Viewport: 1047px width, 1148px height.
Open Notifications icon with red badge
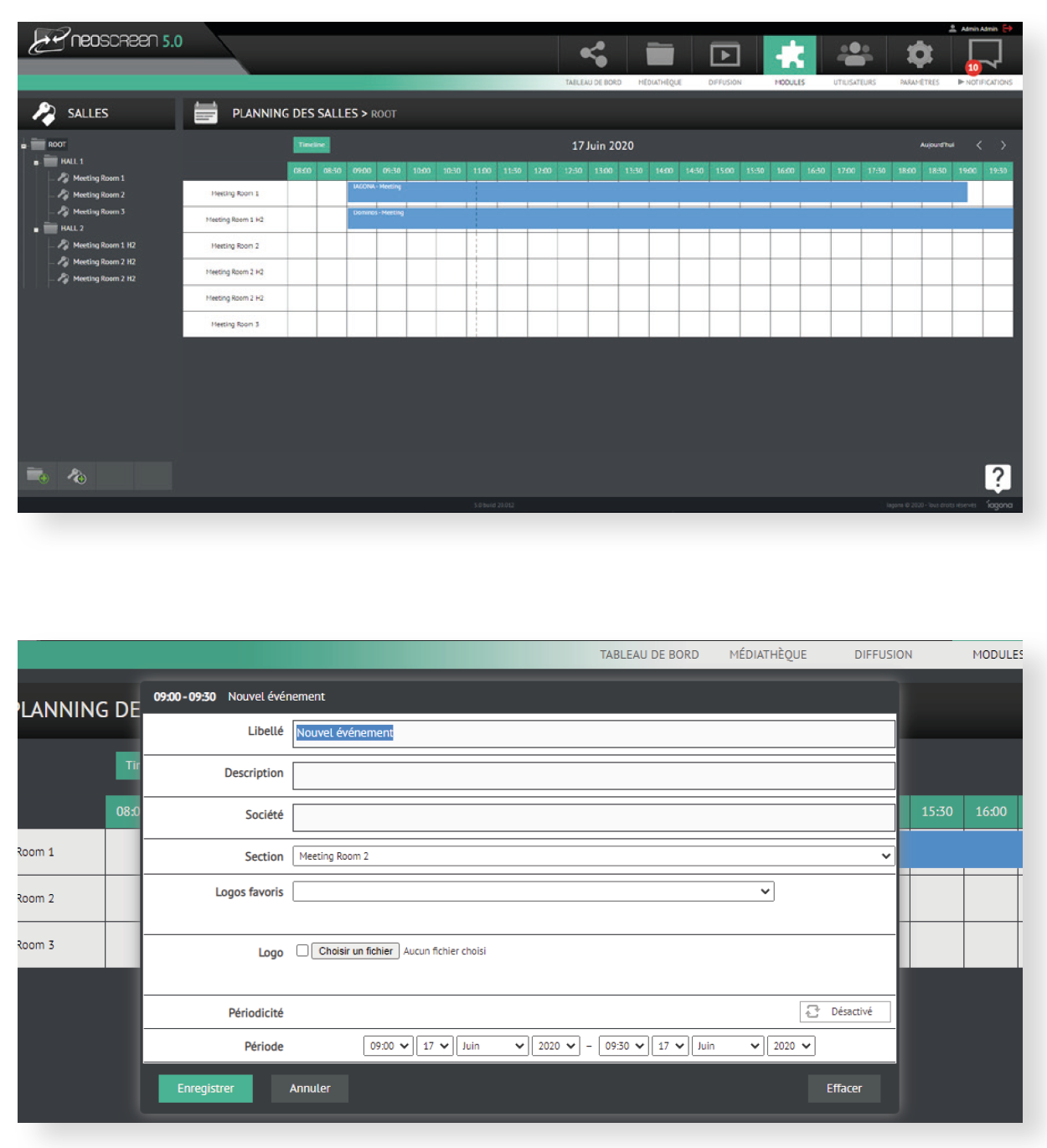tap(984, 55)
